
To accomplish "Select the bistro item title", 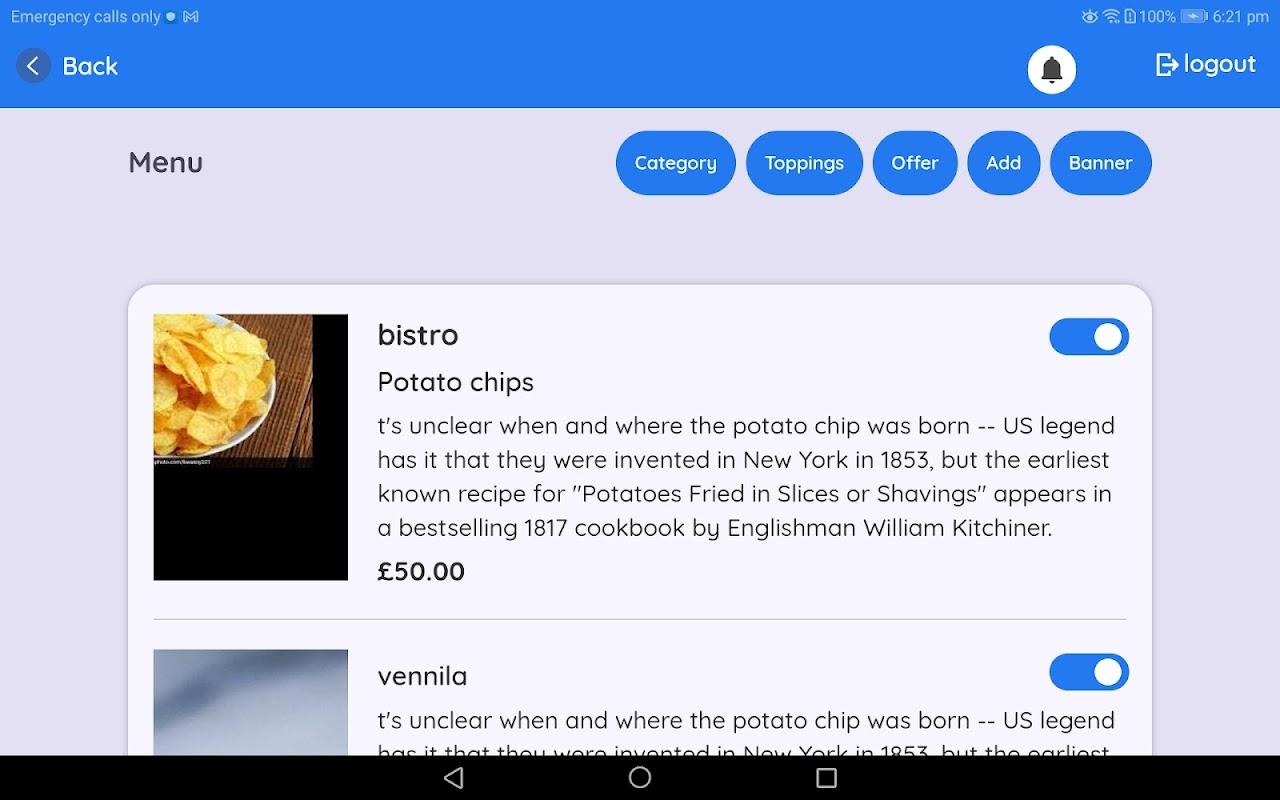I will (x=418, y=335).
